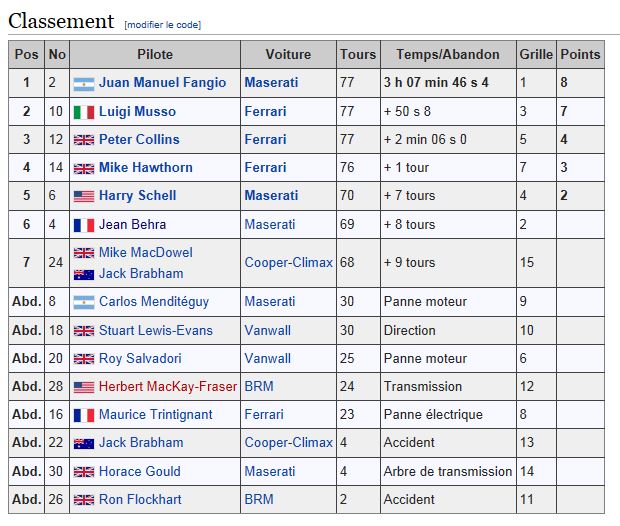The width and height of the screenshot is (620, 526).
Task: Follow the Mike Hawthorn link
Action: [146, 168]
